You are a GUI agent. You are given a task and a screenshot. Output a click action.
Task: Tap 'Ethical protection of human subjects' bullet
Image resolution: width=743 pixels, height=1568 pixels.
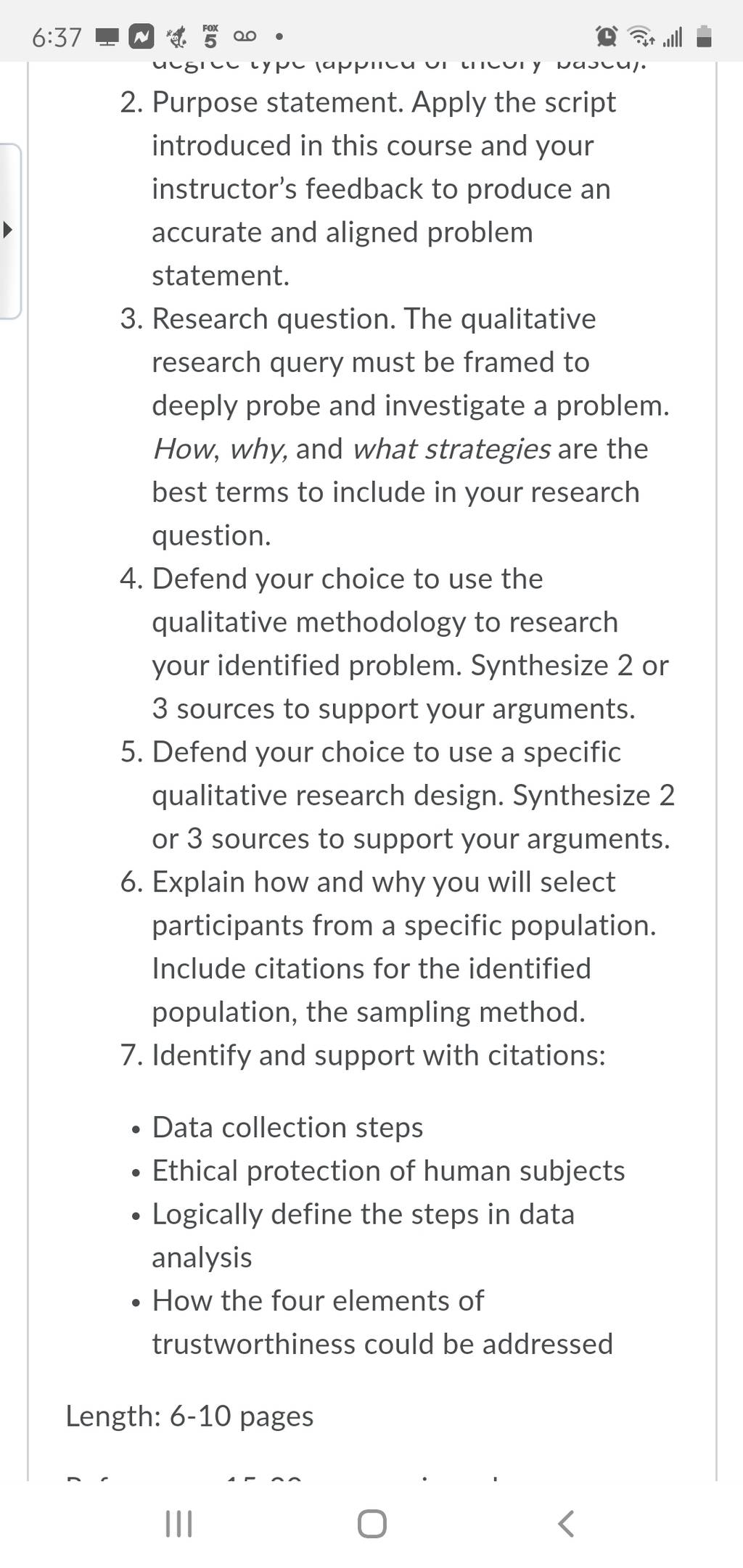388,1171
